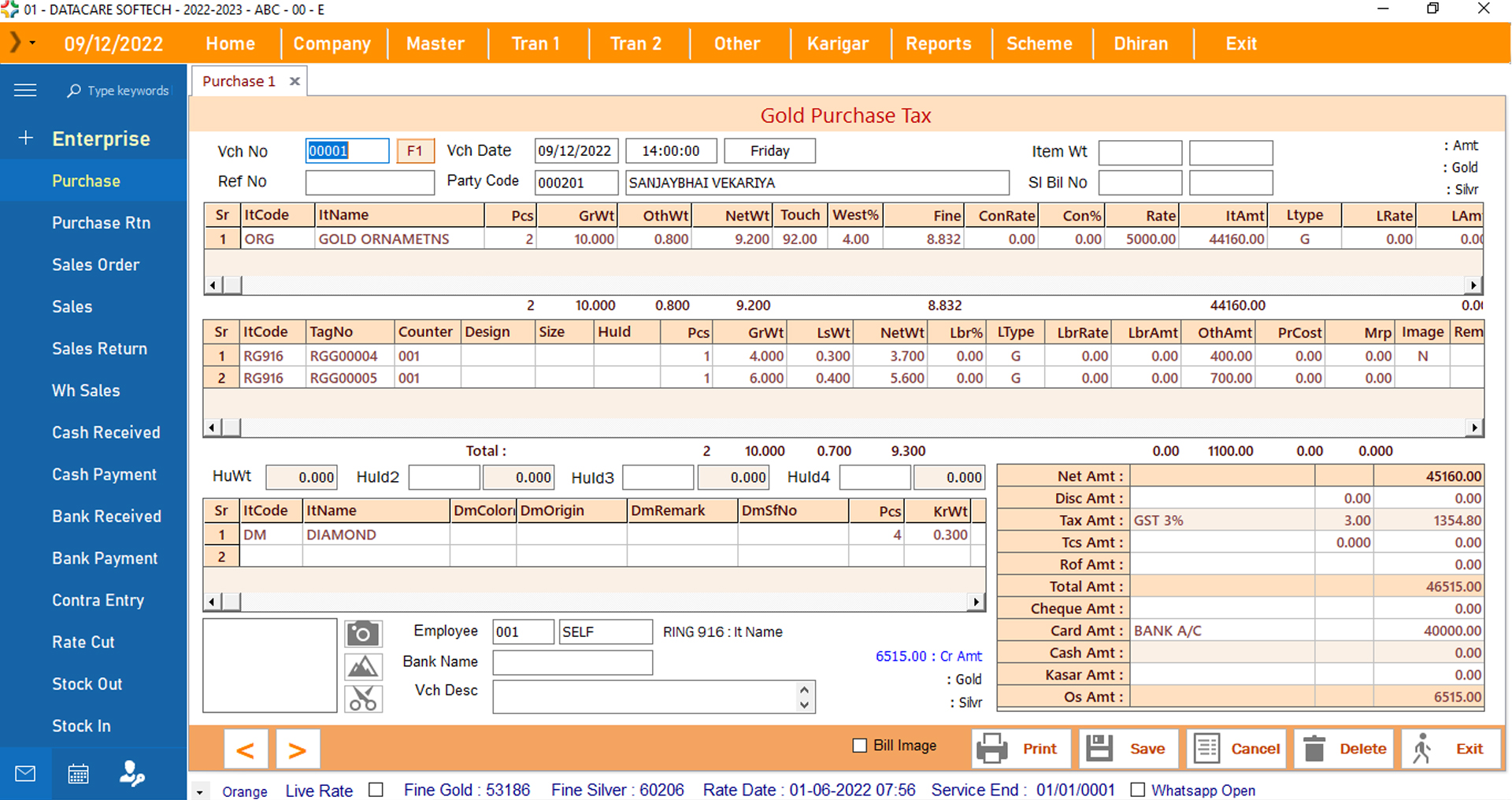Toggle the Live Rate checkbox
1512x800 pixels.
(376, 789)
